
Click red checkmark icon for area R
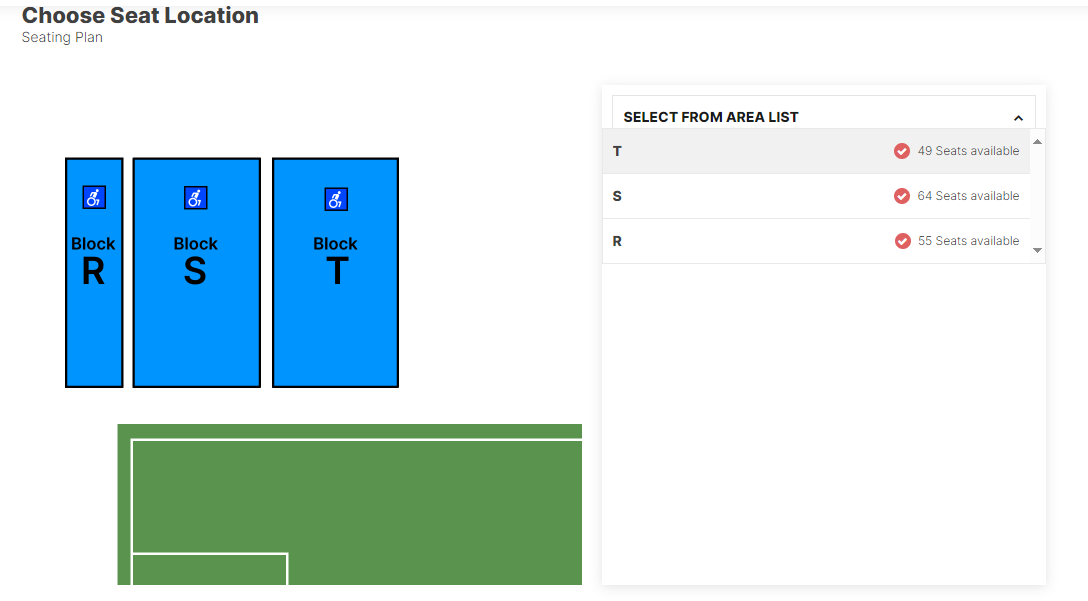903,241
